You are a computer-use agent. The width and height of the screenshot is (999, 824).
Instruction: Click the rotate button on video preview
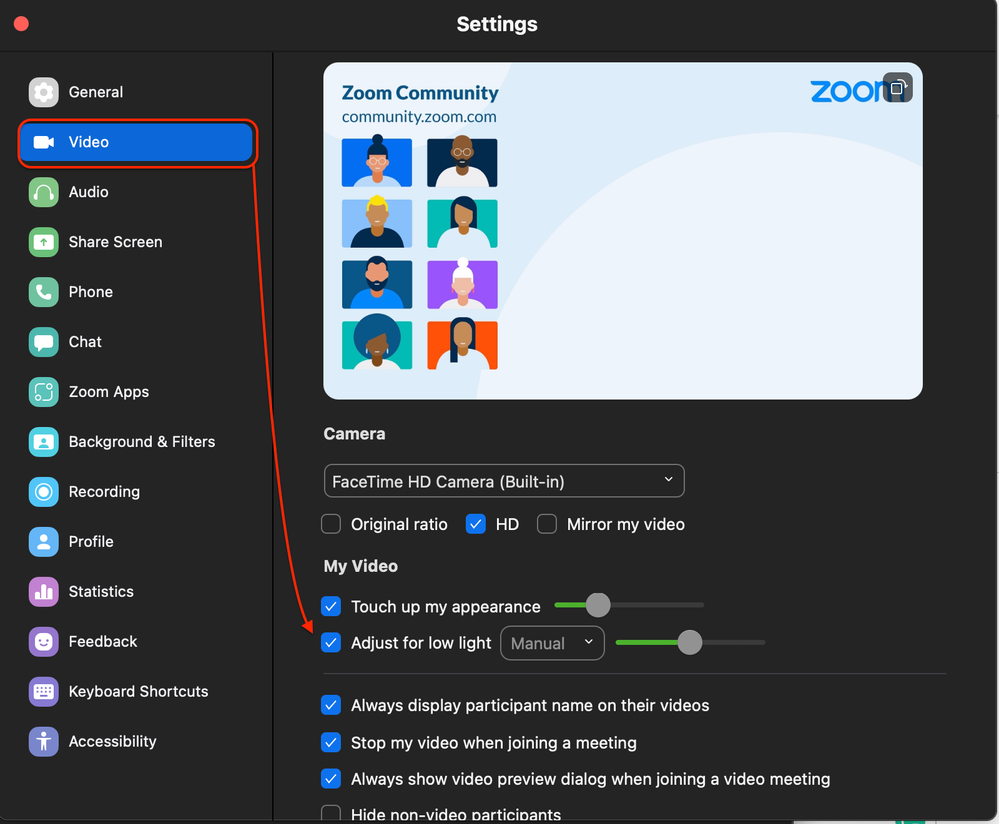click(x=897, y=88)
